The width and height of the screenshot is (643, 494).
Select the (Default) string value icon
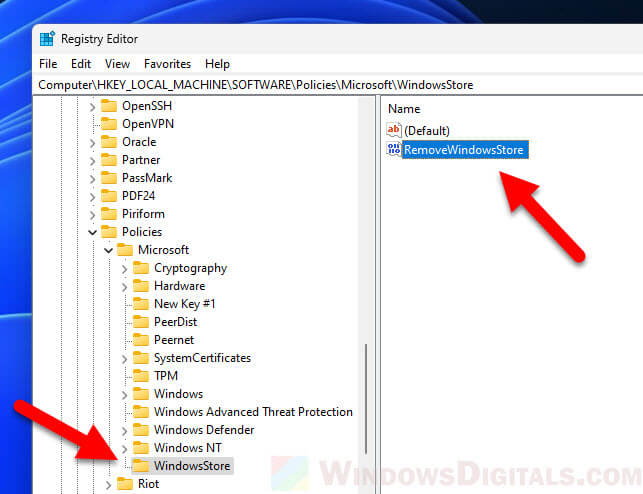pyautogui.click(x=393, y=130)
